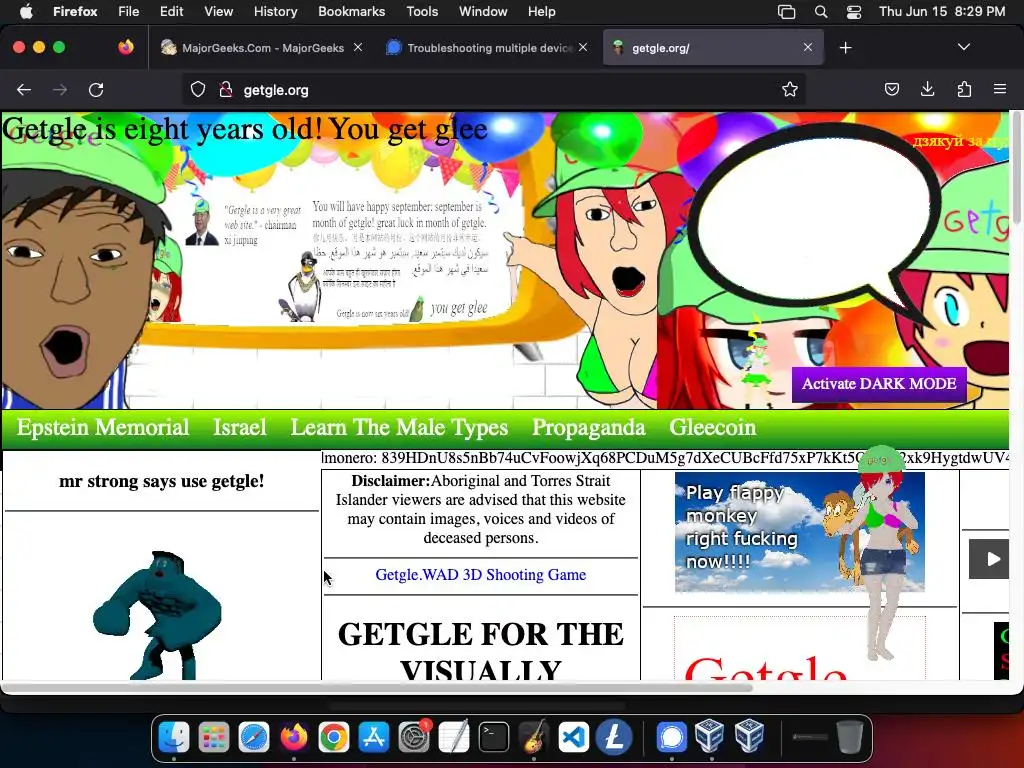Open the Firefox downloads panel
Image resolution: width=1024 pixels, height=768 pixels.
pos(927,89)
